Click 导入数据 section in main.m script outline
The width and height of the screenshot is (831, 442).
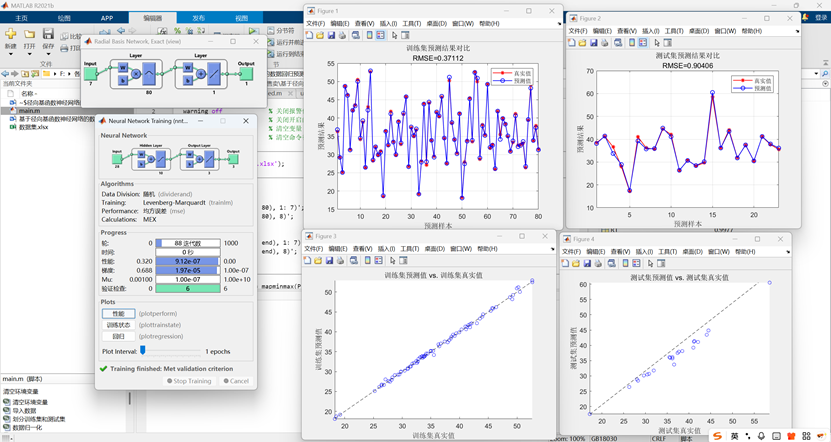(x=24, y=411)
